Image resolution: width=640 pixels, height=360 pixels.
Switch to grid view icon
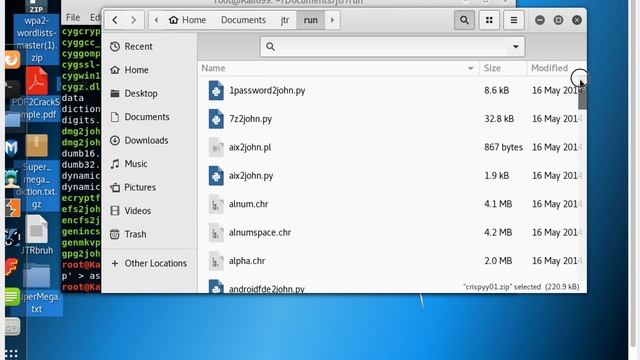489,20
